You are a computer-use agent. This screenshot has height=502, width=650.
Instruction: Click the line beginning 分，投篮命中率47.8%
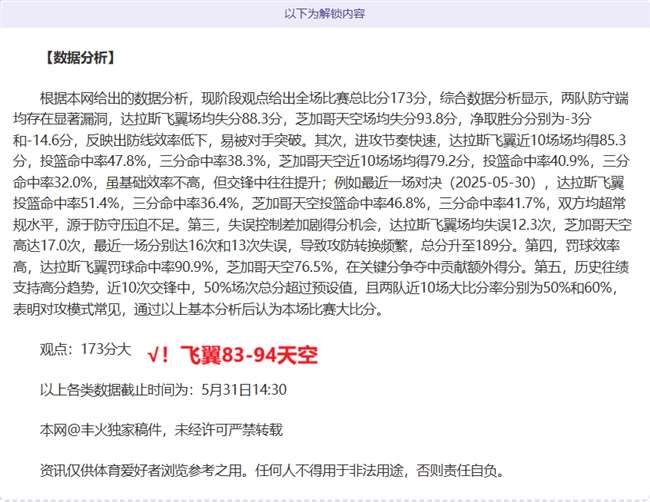tap(321, 161)
